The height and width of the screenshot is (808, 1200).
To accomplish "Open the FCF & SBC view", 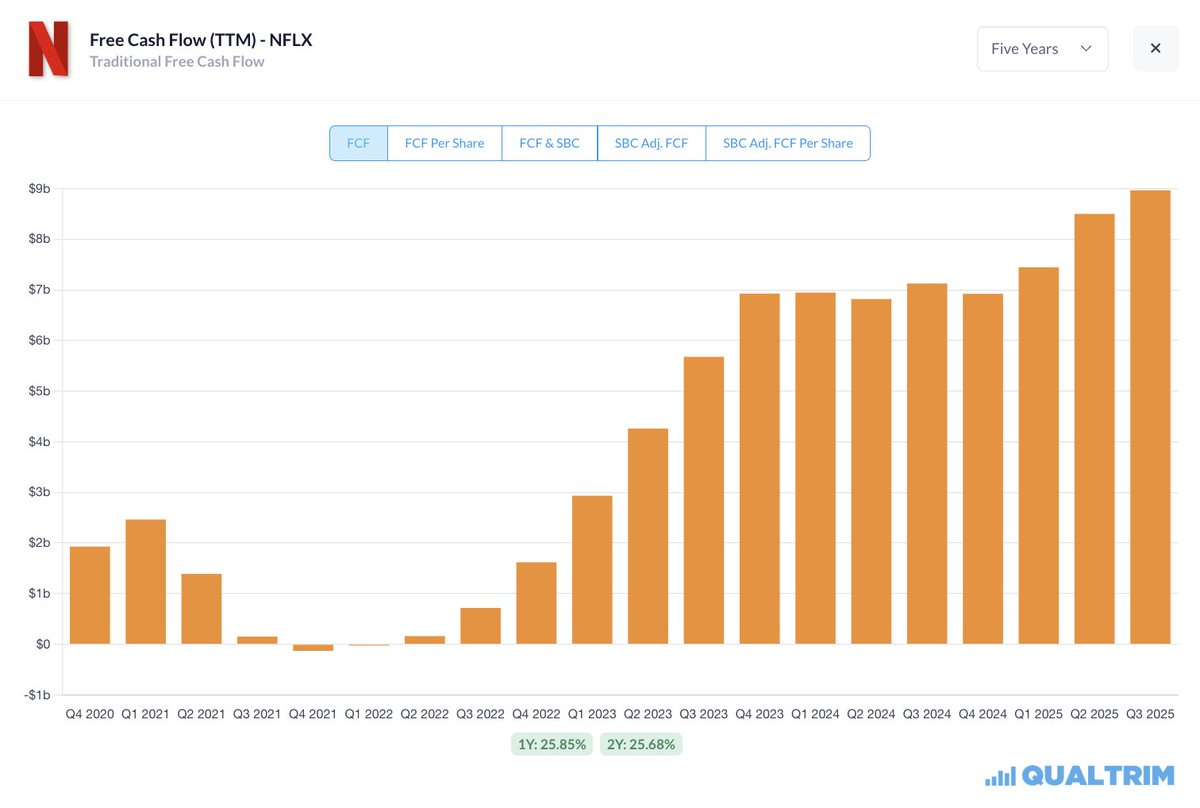I will (549, 143).
